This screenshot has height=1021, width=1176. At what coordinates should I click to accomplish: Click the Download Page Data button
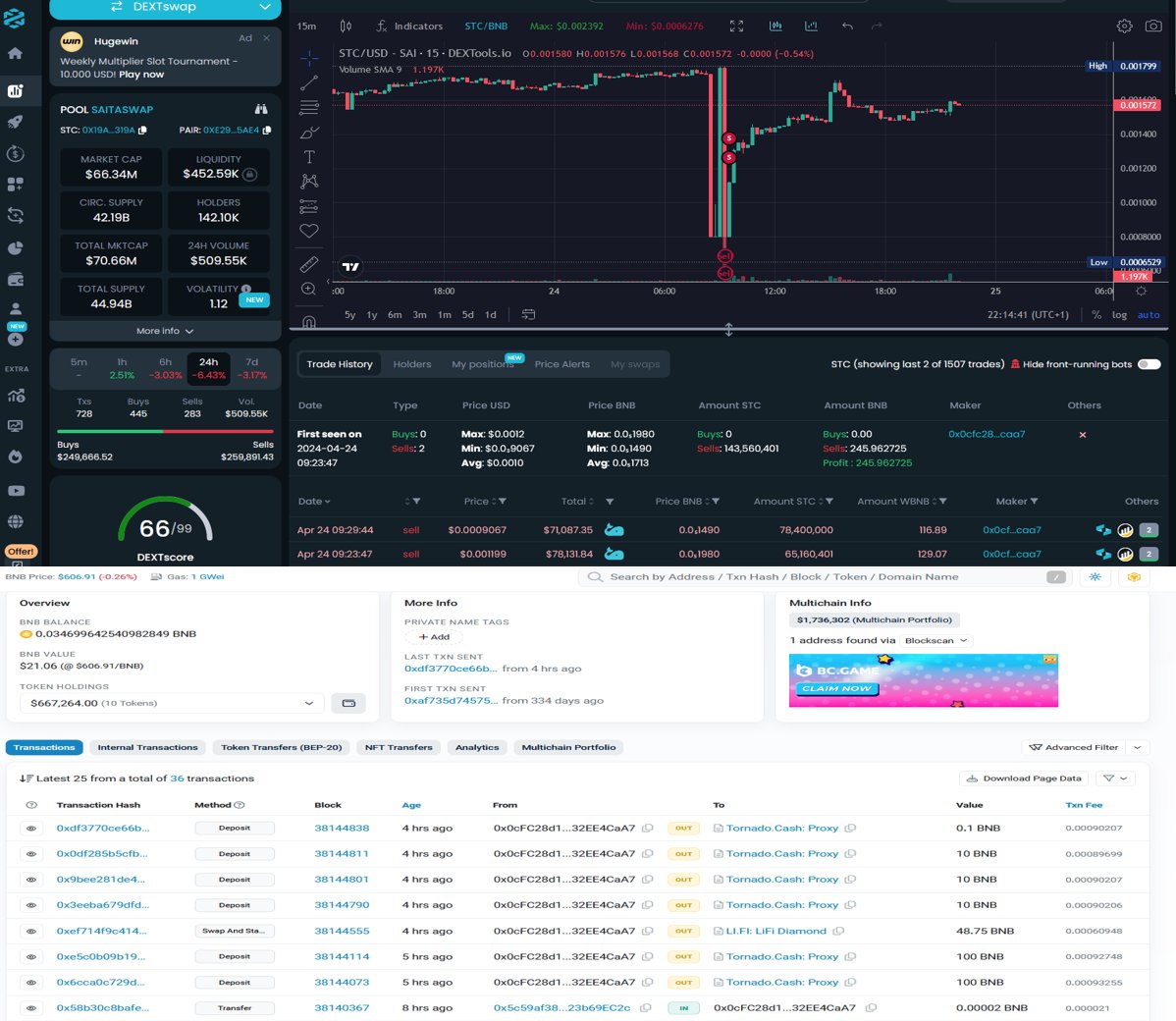1024,778
